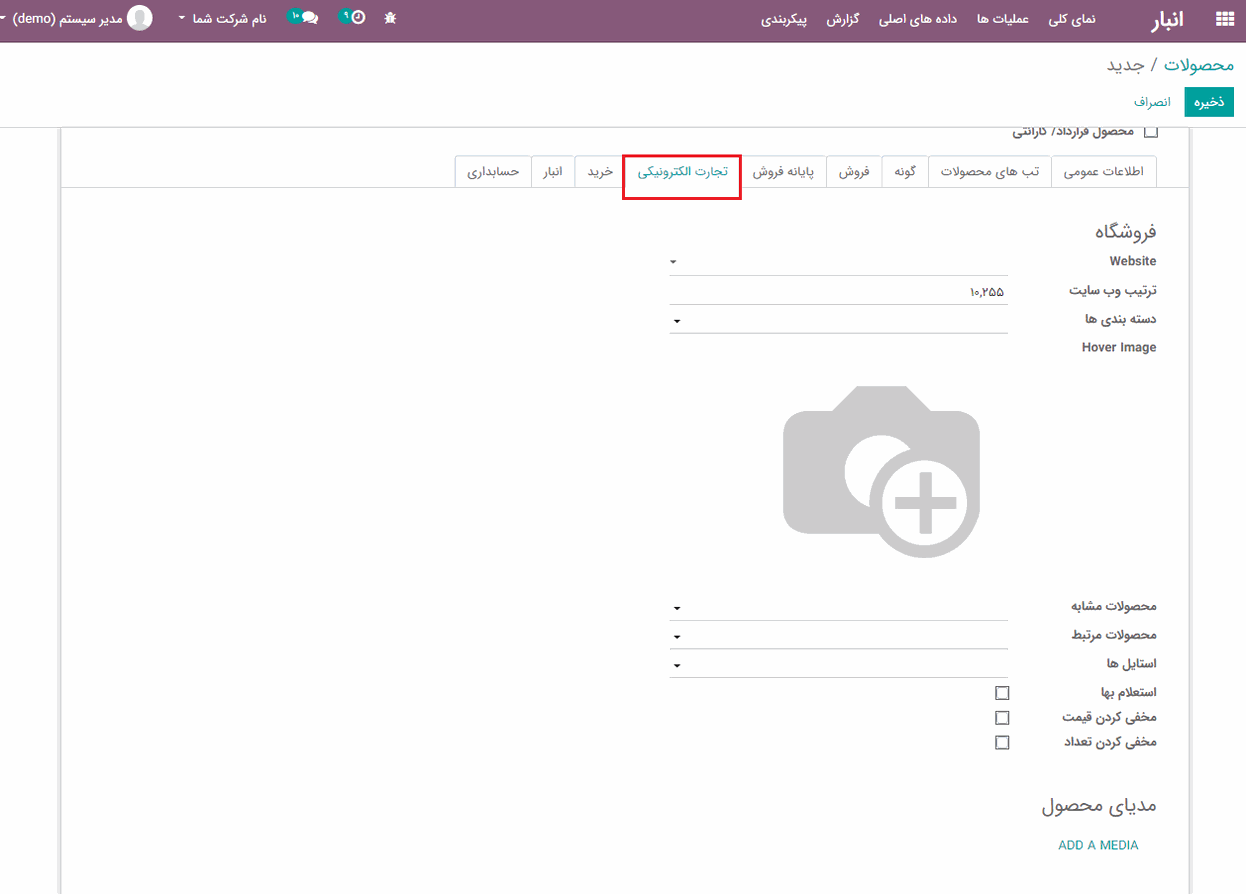Open the داده های اصلی menu
1246x894 pixels.
tap(918, 19)
